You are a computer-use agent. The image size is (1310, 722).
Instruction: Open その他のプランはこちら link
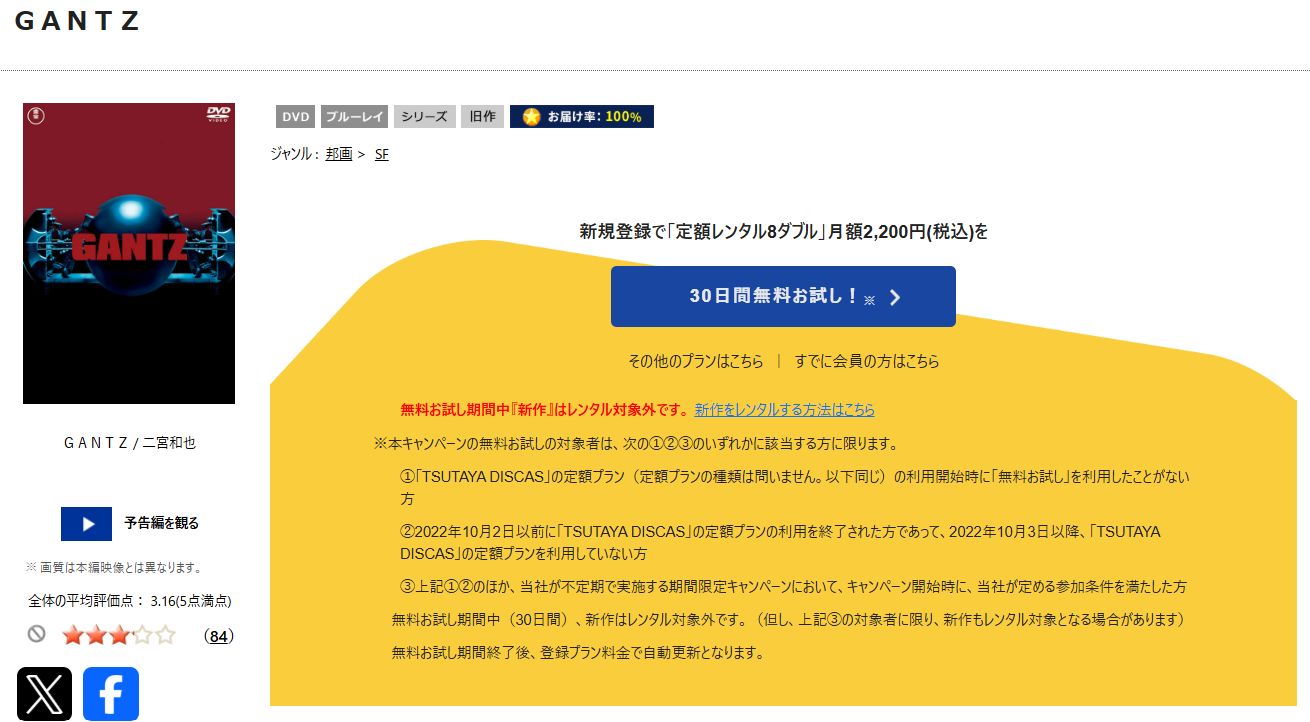695,361
